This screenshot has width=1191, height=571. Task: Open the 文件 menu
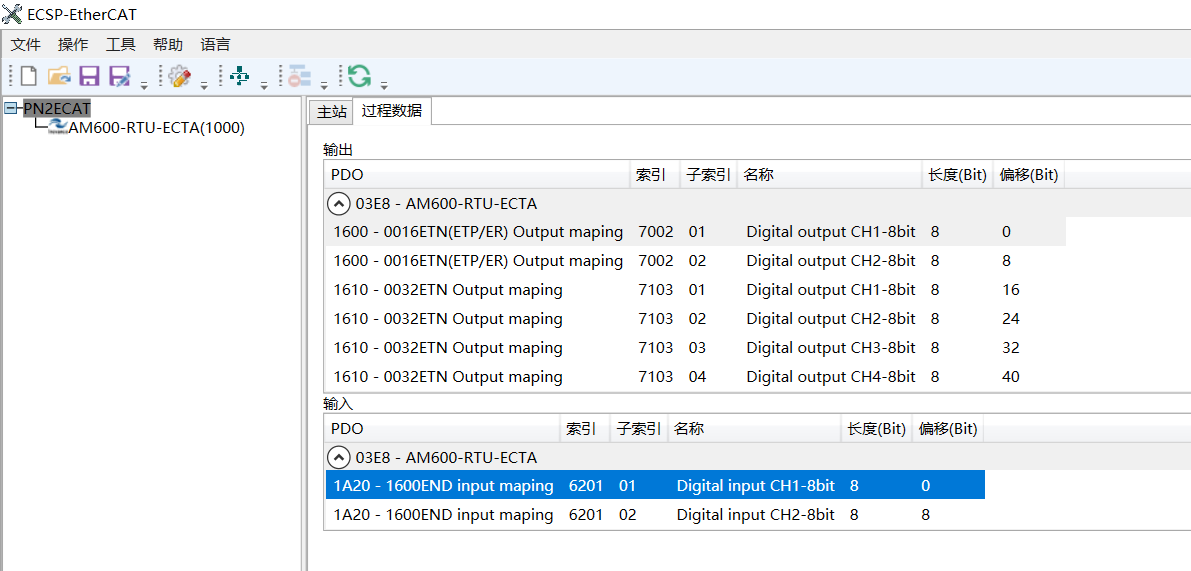(x=26, y=44)
